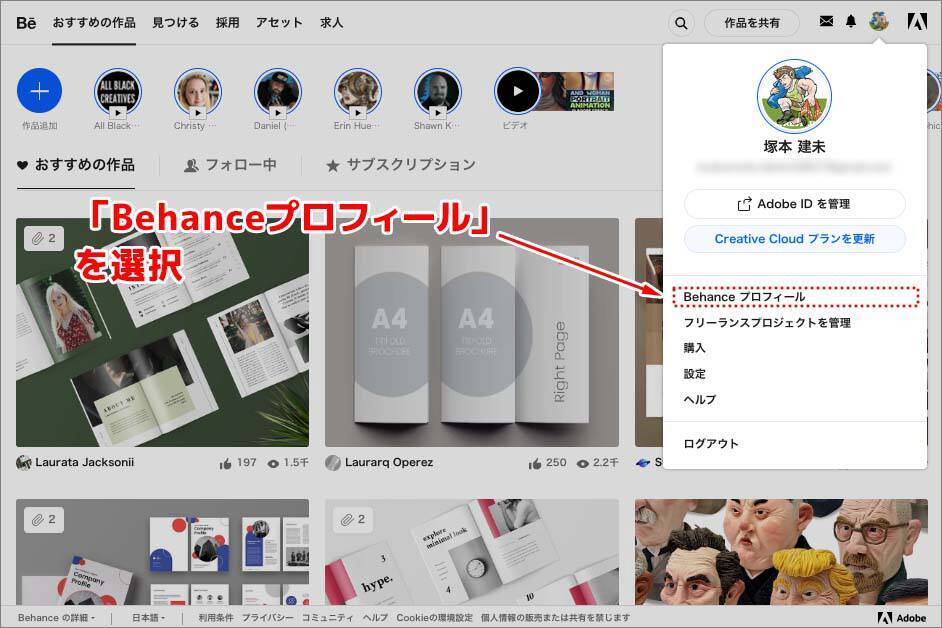Viewport: 942px width, 628px height.
Task: Click user name 塚本 建未 in menu
Action: pos(794,147)
